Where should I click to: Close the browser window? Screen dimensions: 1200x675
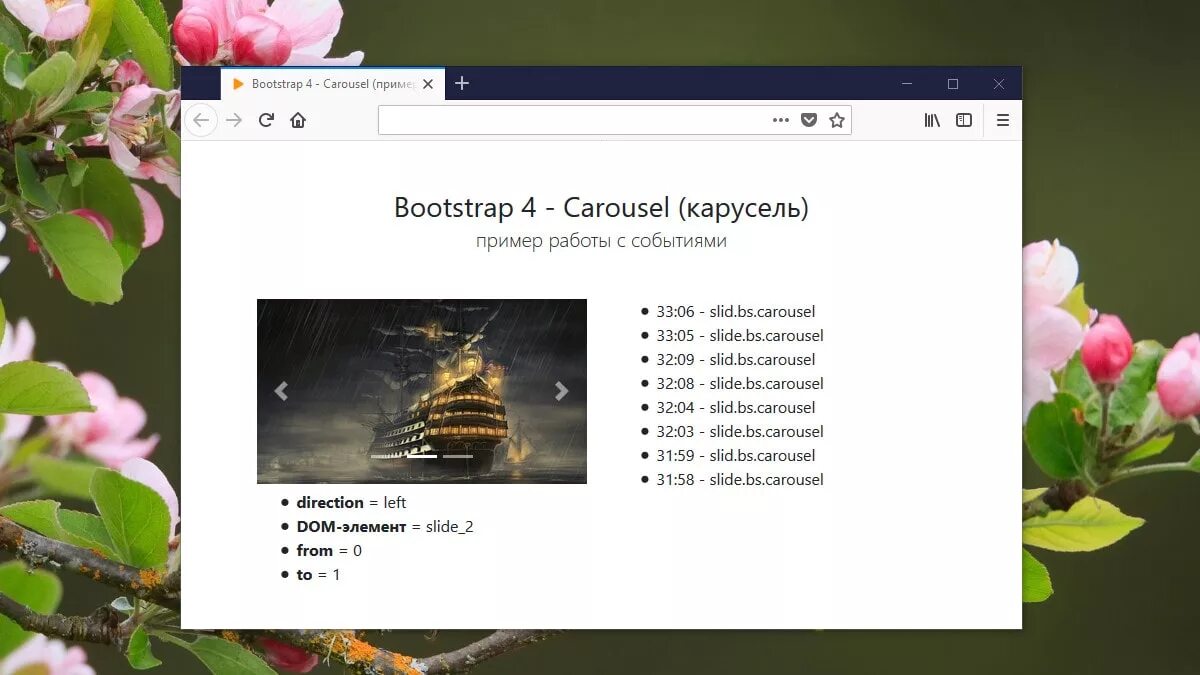[x=999, y=84]
